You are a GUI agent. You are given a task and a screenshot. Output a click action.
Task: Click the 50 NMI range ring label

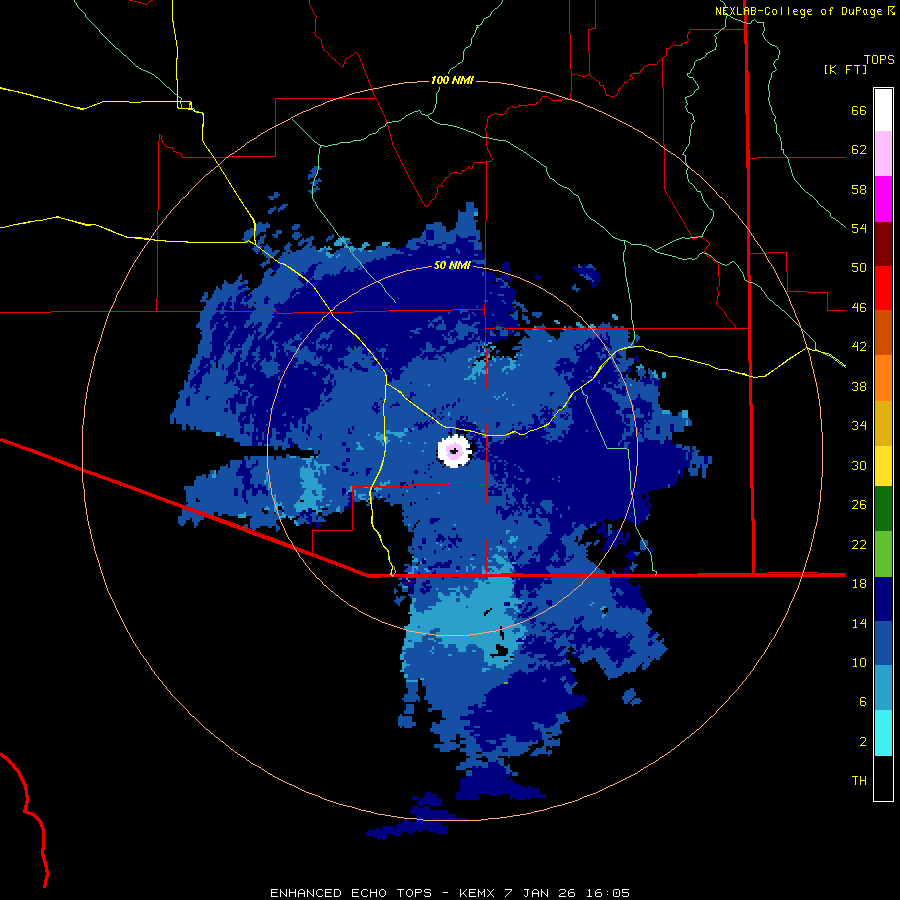pyautogui.click(x=452, y=265)
